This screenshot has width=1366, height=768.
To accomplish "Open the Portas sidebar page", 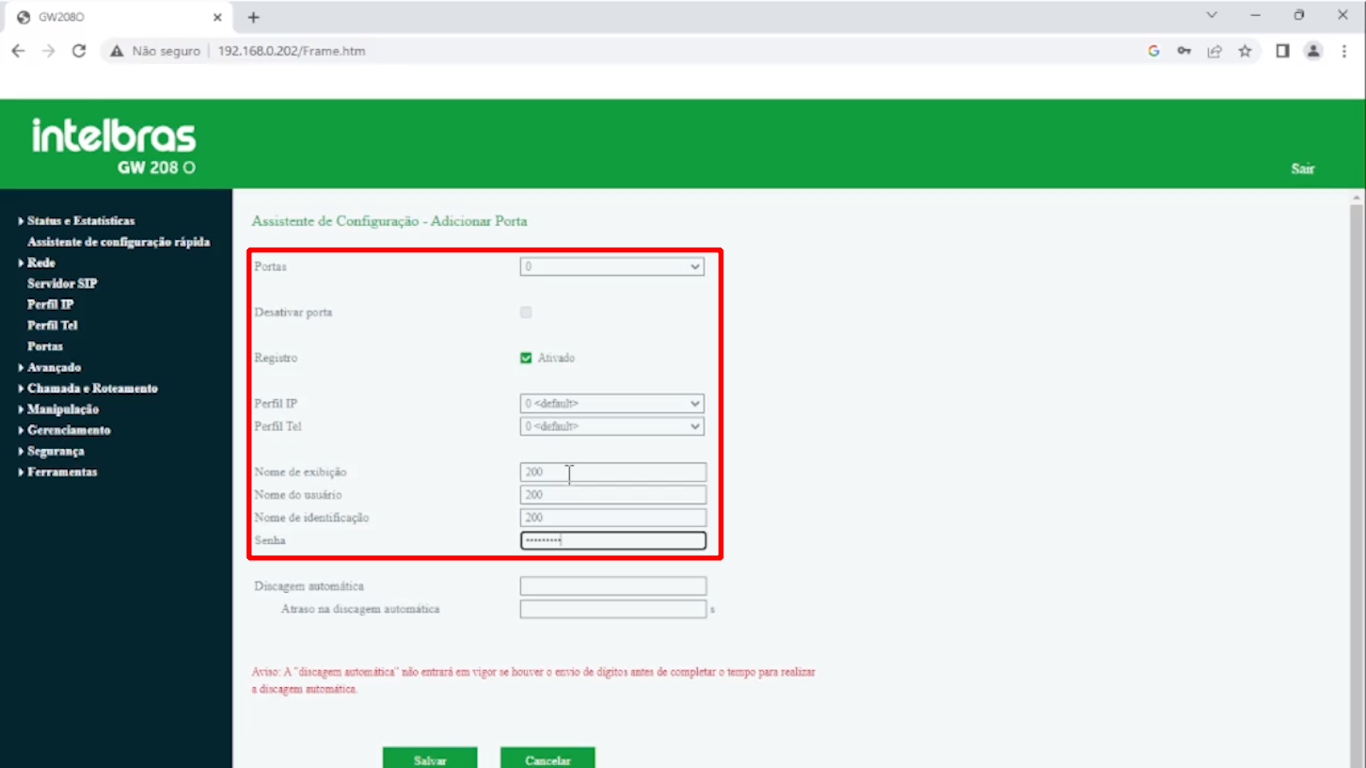I will click(45, 347).
